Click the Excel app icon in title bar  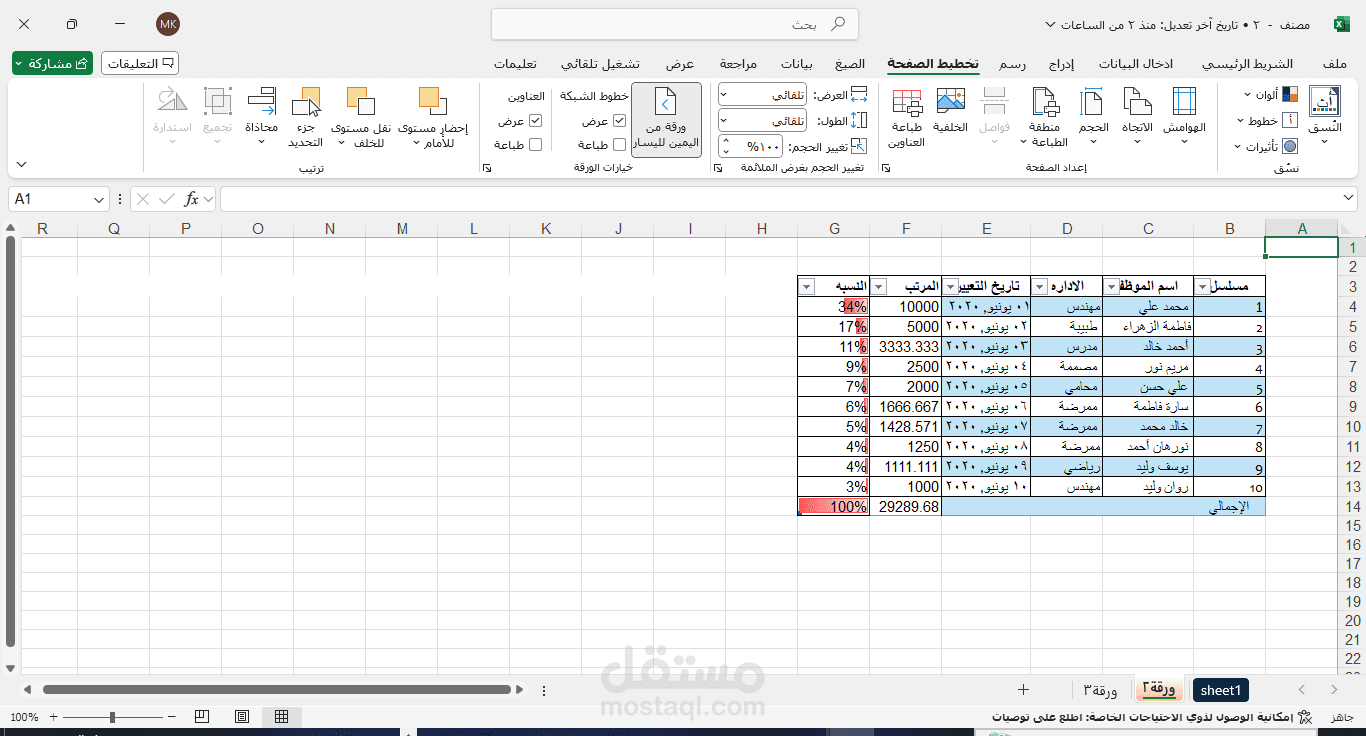click(x=1340, y=24)
